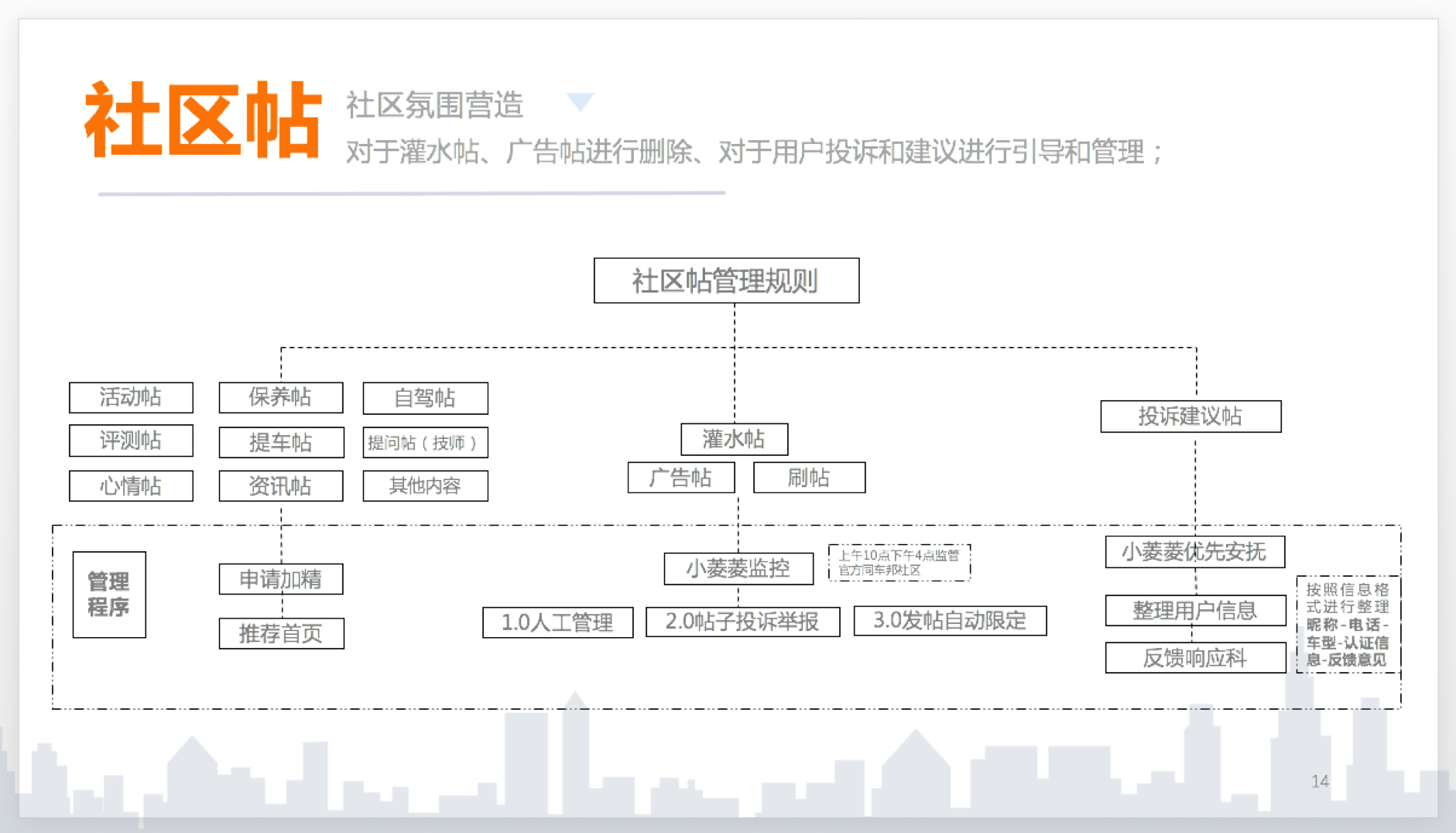This screenshot has width=1456, height=833.
Task: Select the 评测帖 box
Action: tap(131, 440)
